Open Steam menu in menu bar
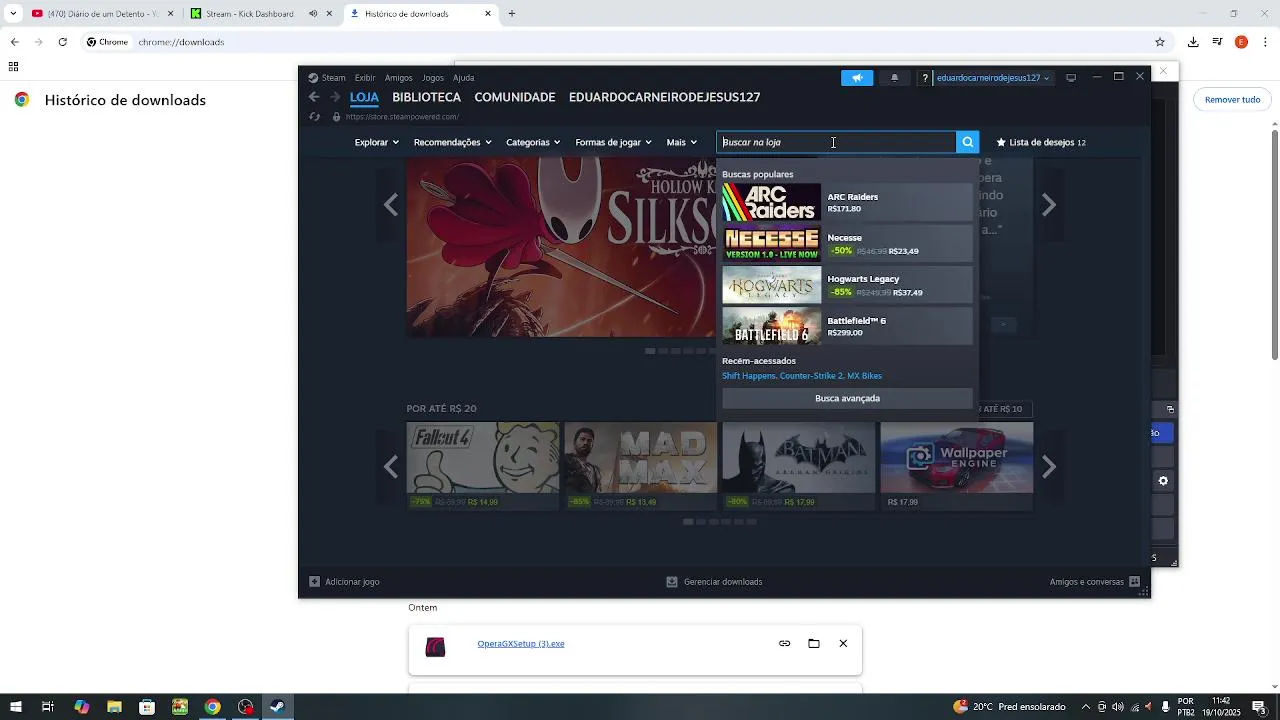 coord(327,78)
